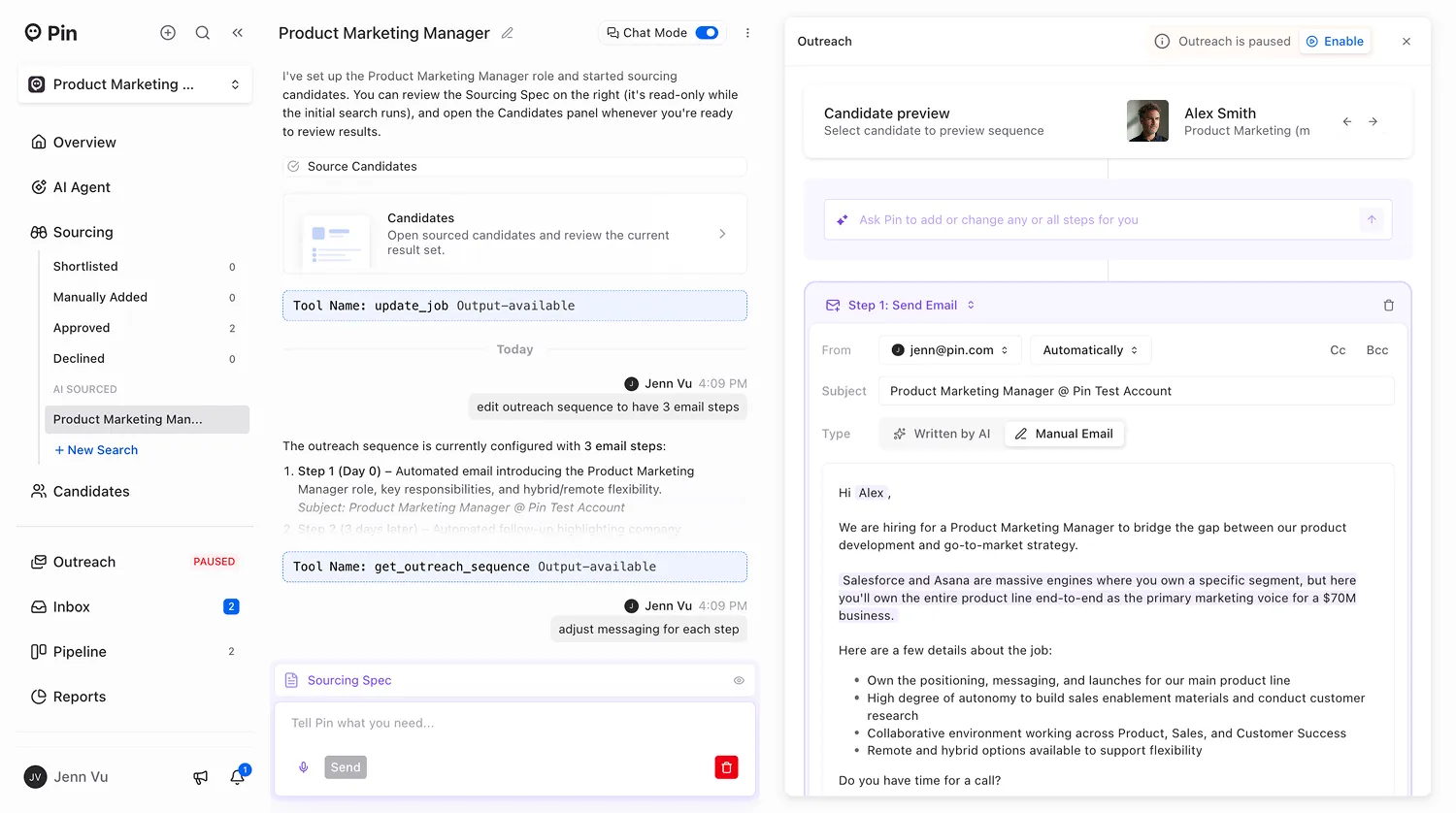Screen dimensions: 1456x813
Task: Select the Manual Email type
Action: 1064,434
